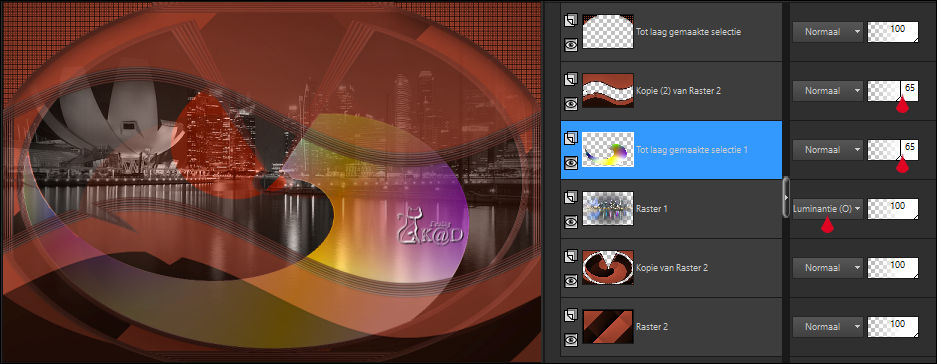Image resolution: width=937 pixels, height=364 pixels.
Task: Click the opacity slider of Tot laag gemaakte selectie 1
Action: point(893,149)
